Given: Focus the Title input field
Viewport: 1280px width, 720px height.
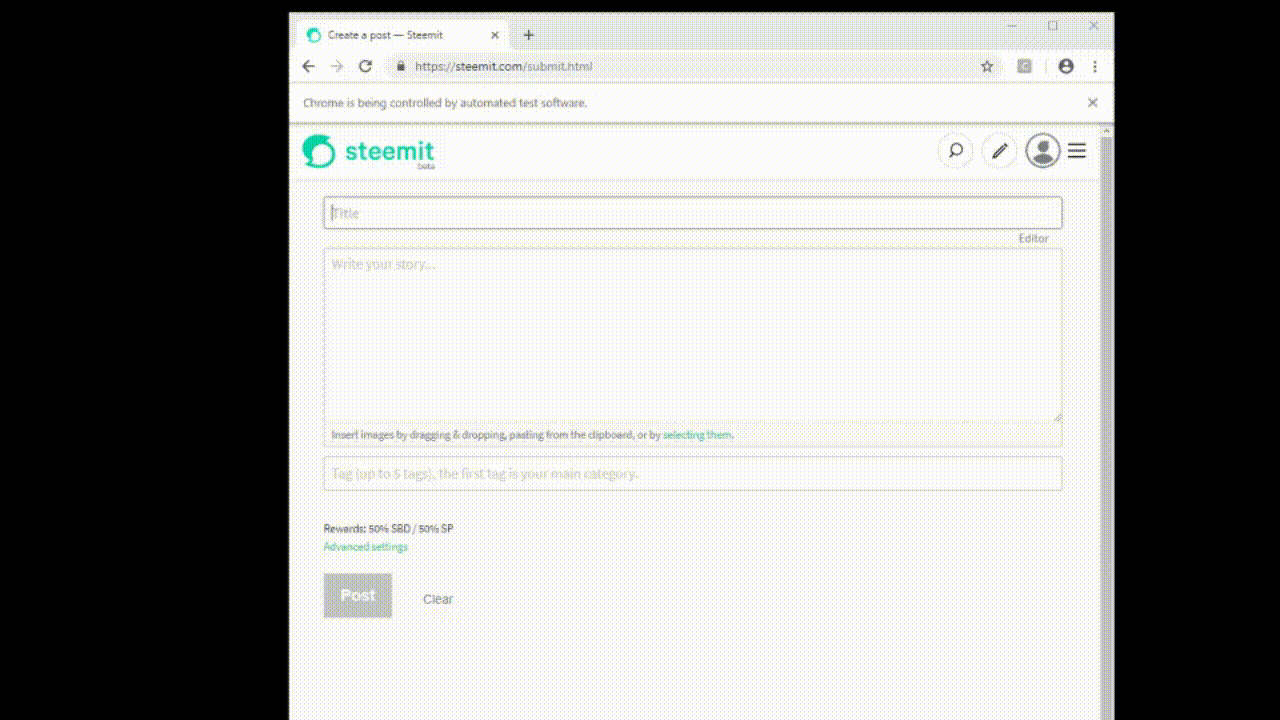Looking at the screenshot, I should click(692, 213).
